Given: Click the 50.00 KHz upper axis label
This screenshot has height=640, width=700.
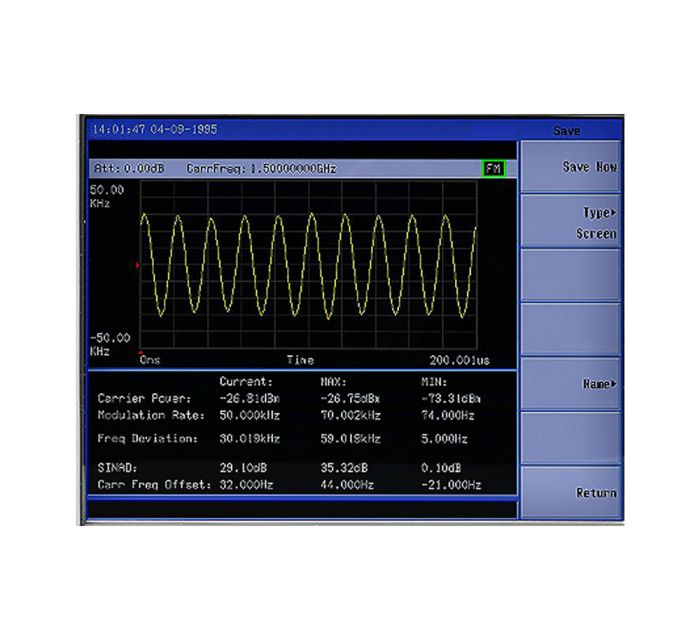Looking at the screenshot, I should click(107, 196).
